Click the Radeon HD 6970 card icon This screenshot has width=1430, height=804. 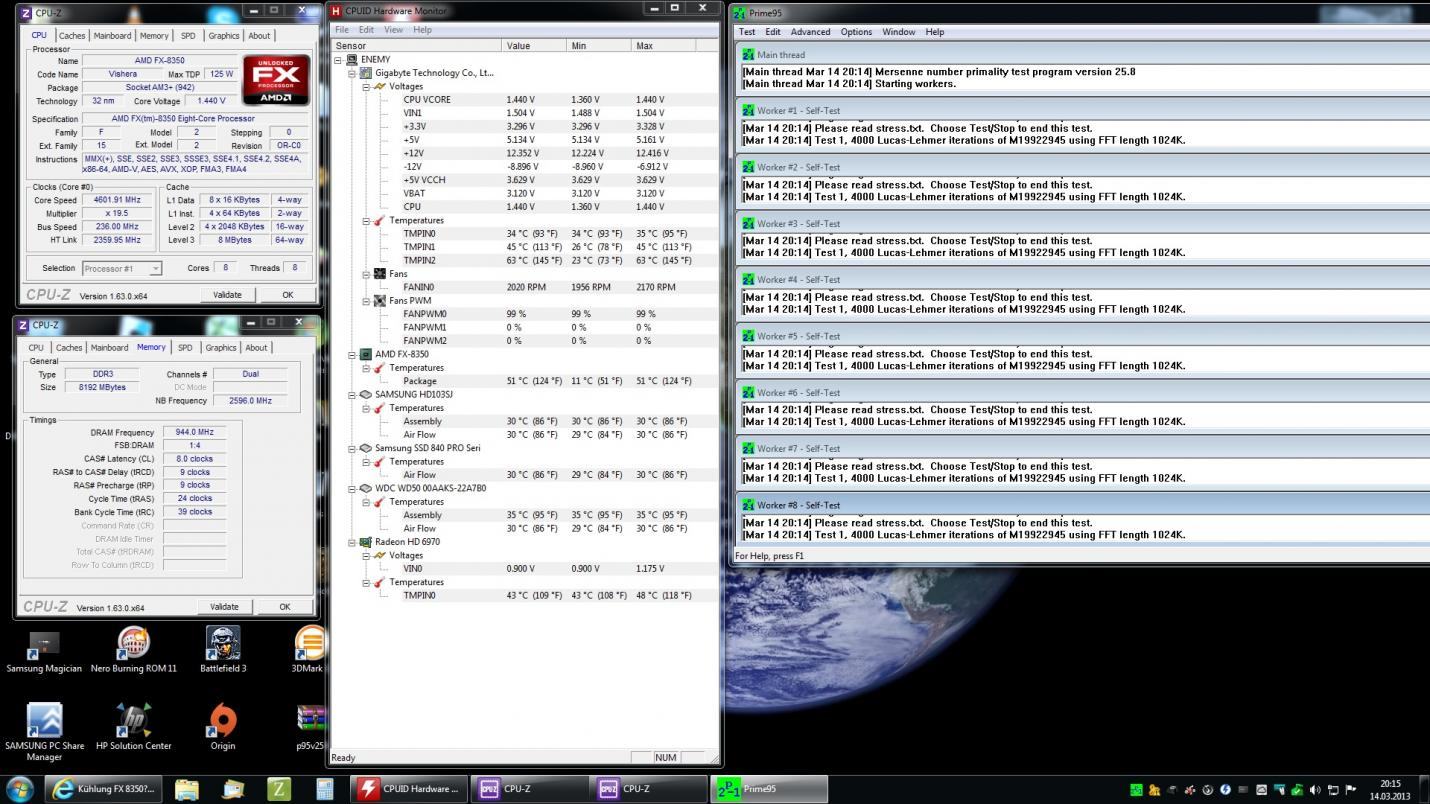pyautogui.click(x=366, y=542)
